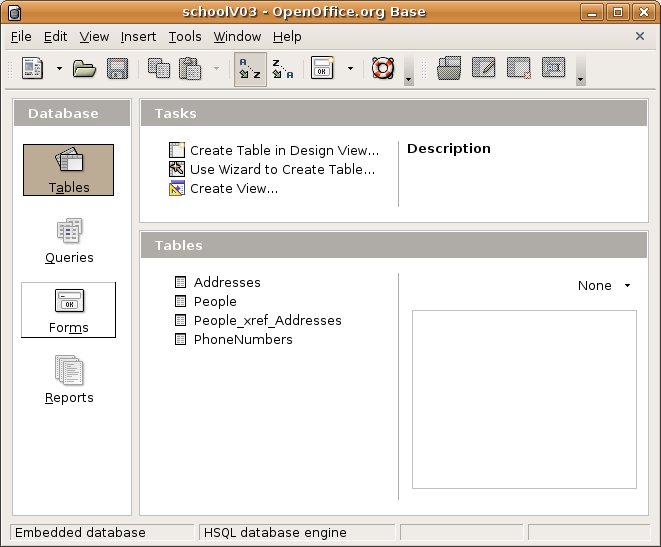Open the New document dropdown arrow
This screenshot has height=547, width=661.
[59, 68]
